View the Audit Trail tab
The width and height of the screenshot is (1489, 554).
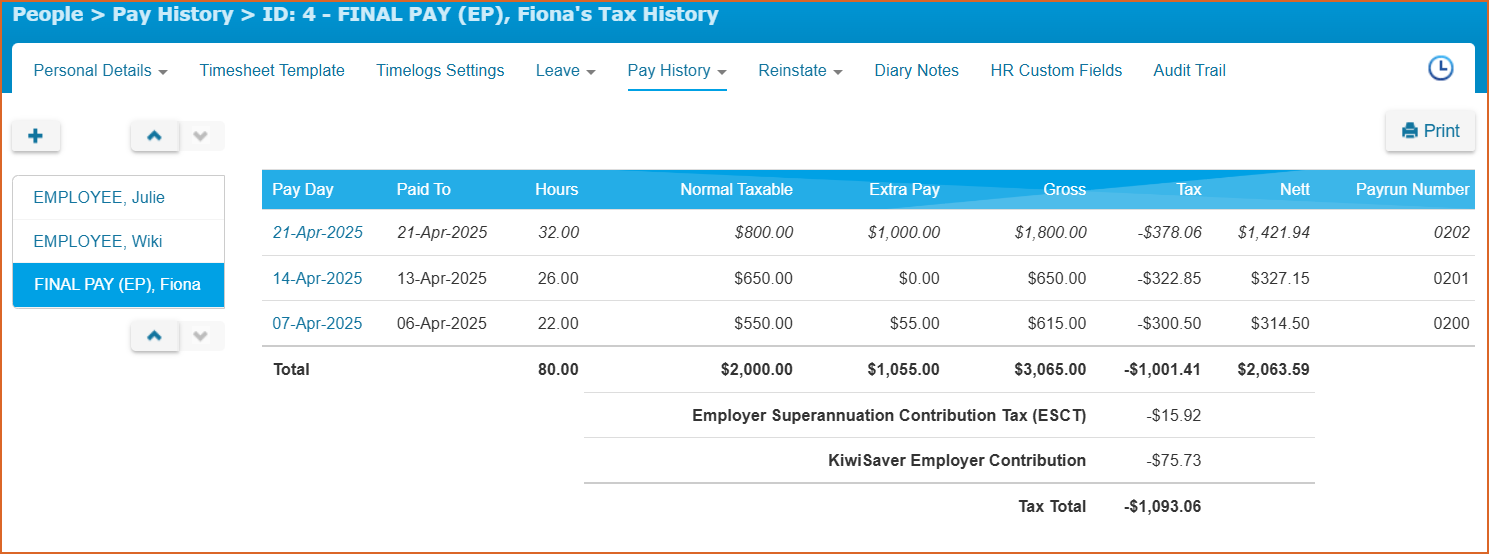1189,71
